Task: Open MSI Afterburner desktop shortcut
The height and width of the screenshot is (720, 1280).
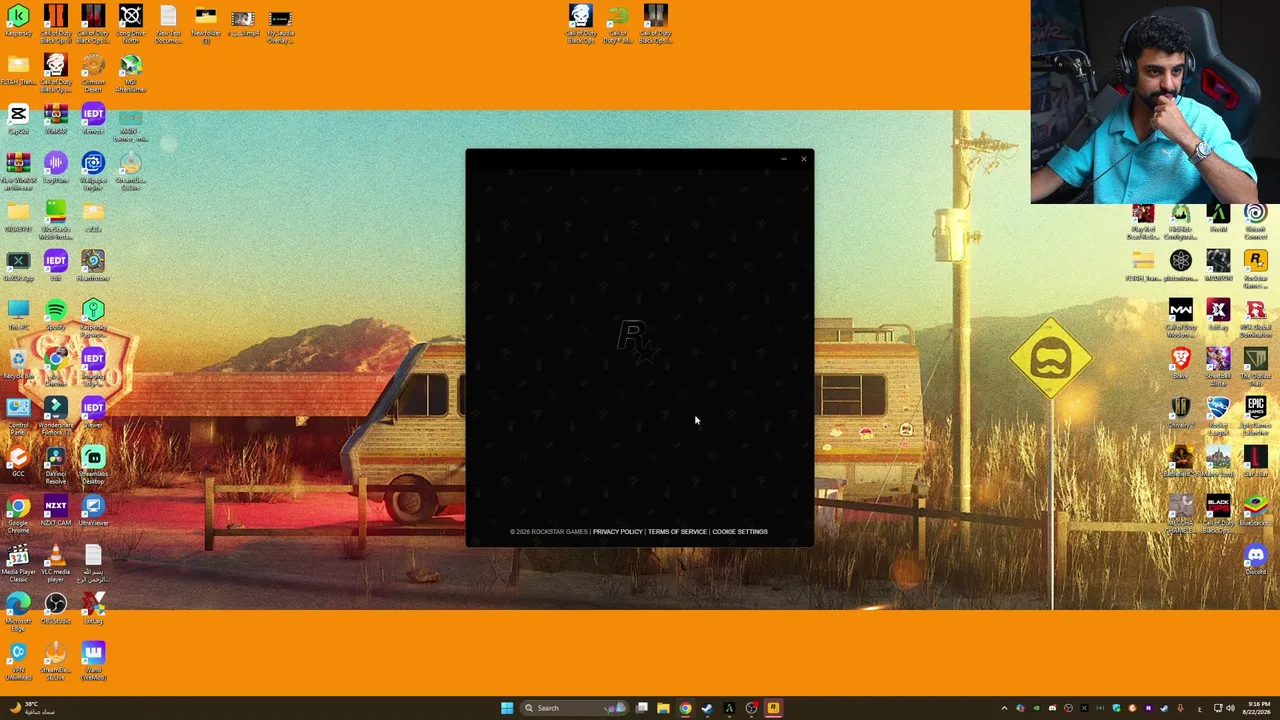Action: 130,73
